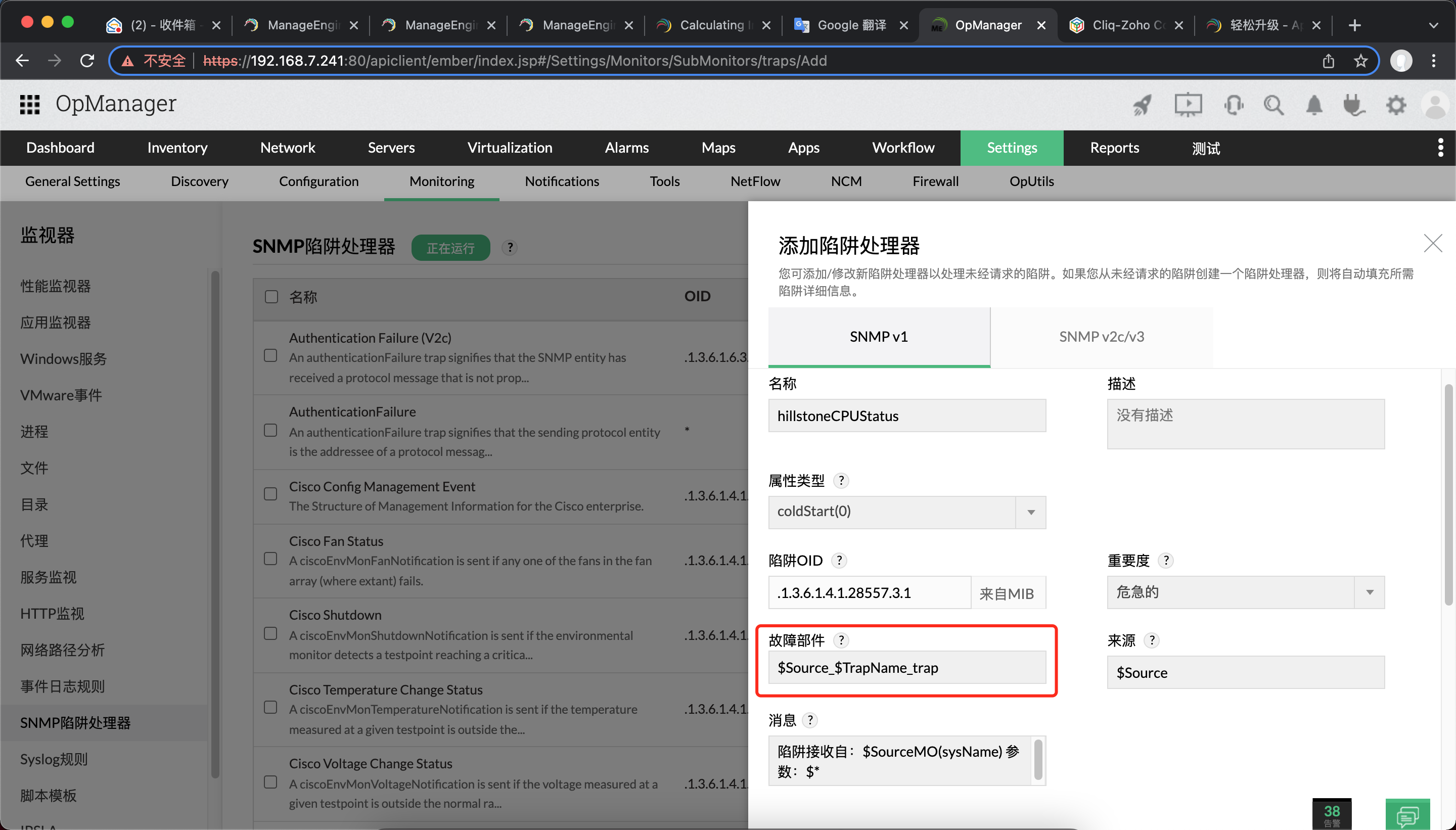Click the 38 alarms counter badge
Image resolution: width=1456 pixels, height=830 pixels.
[1331, 814]
